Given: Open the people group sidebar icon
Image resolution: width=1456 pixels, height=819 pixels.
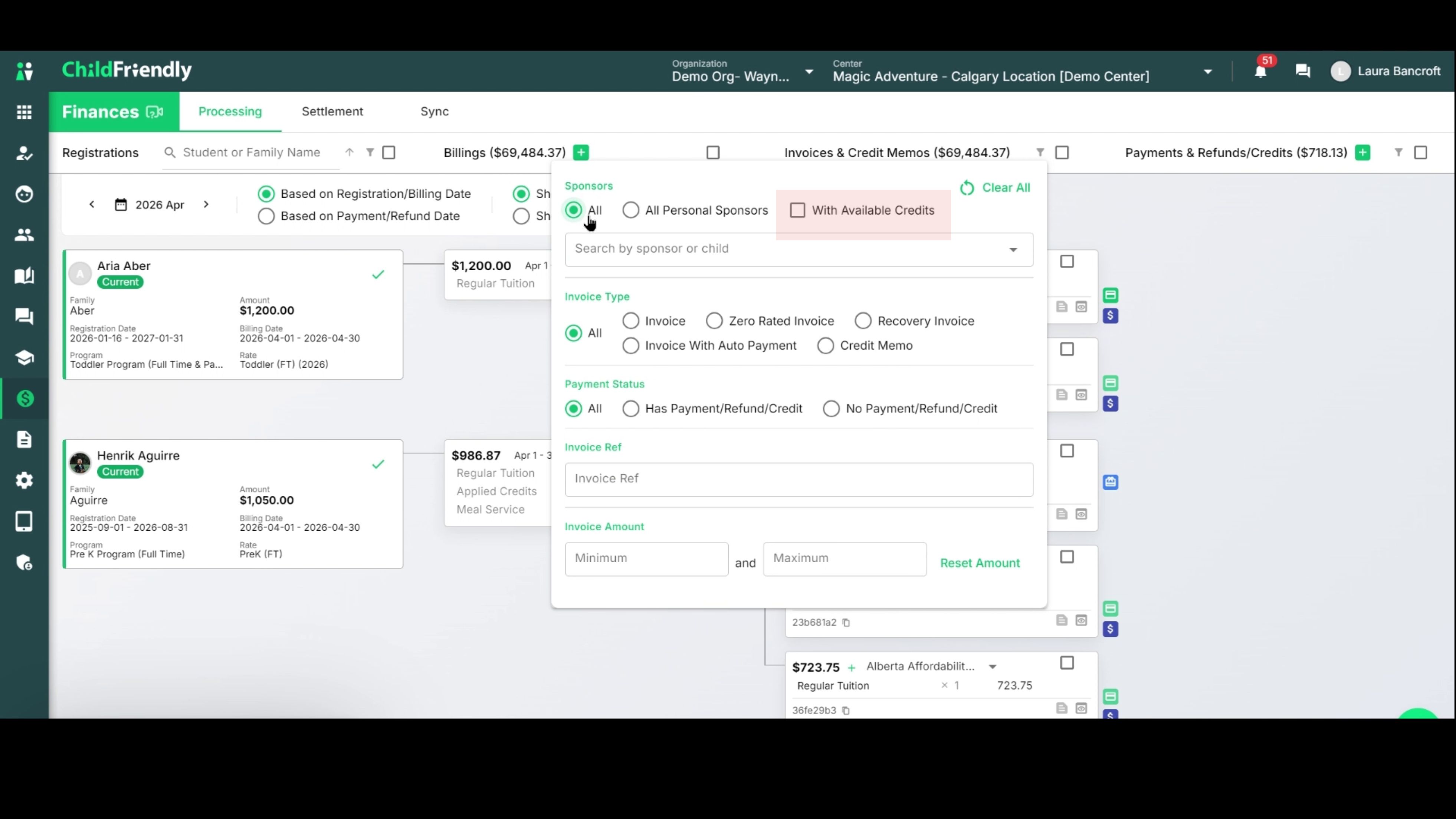Looking at the screenshot, I should click(x=24, y=235).
